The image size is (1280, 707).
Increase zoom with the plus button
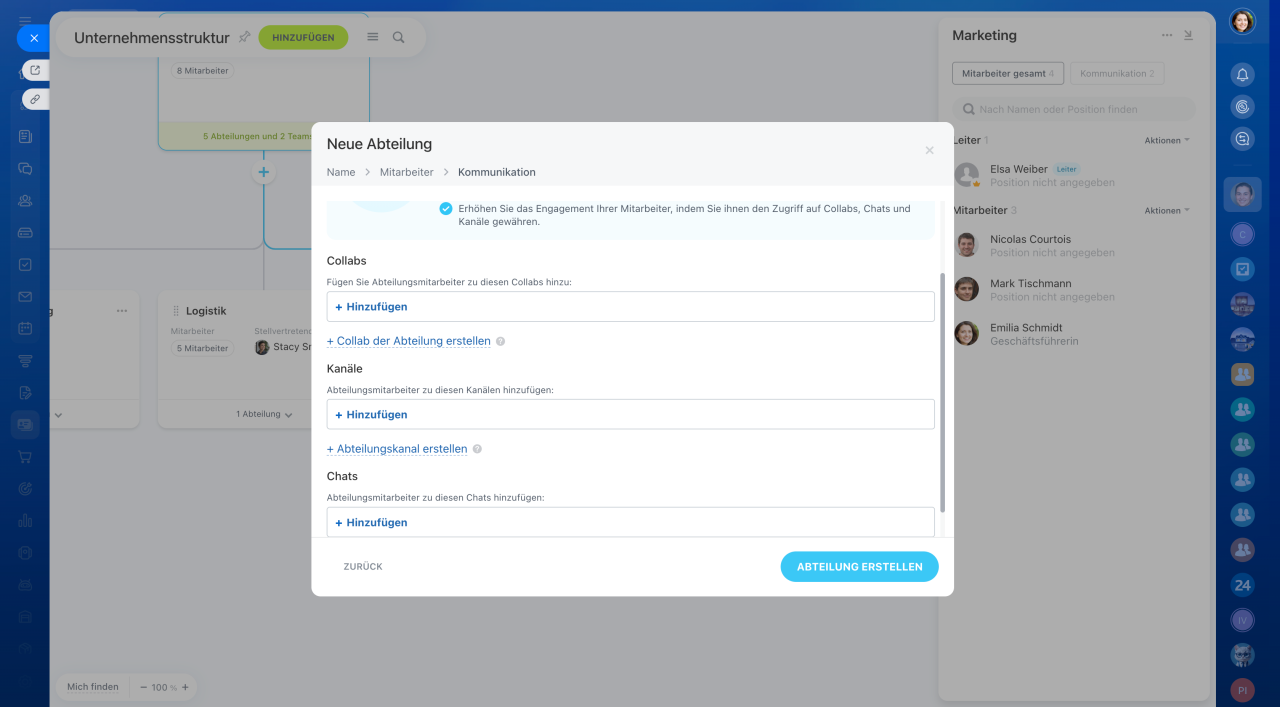tap(185, 687)
